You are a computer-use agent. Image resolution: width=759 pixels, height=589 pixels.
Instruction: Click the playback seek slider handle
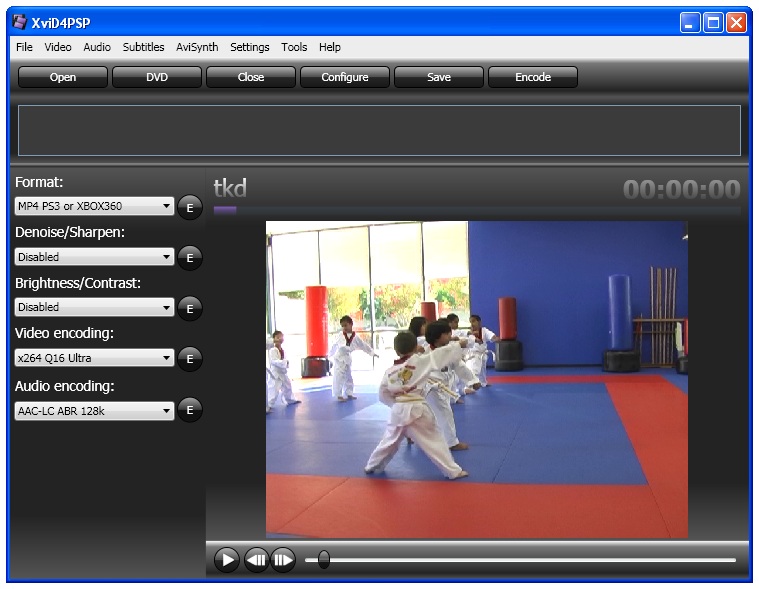(324, 559)
